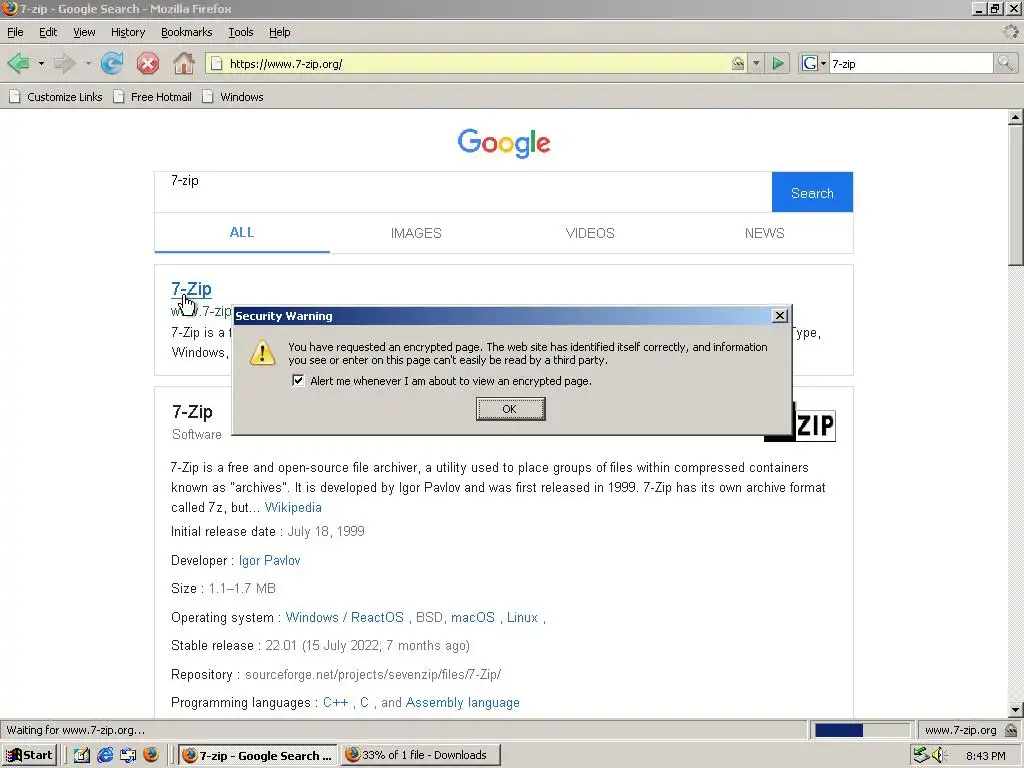The image size is (1024, 768).
Task: Click the status bar padlock icon
Action: pyautogui.click(x=1012, y=730)
